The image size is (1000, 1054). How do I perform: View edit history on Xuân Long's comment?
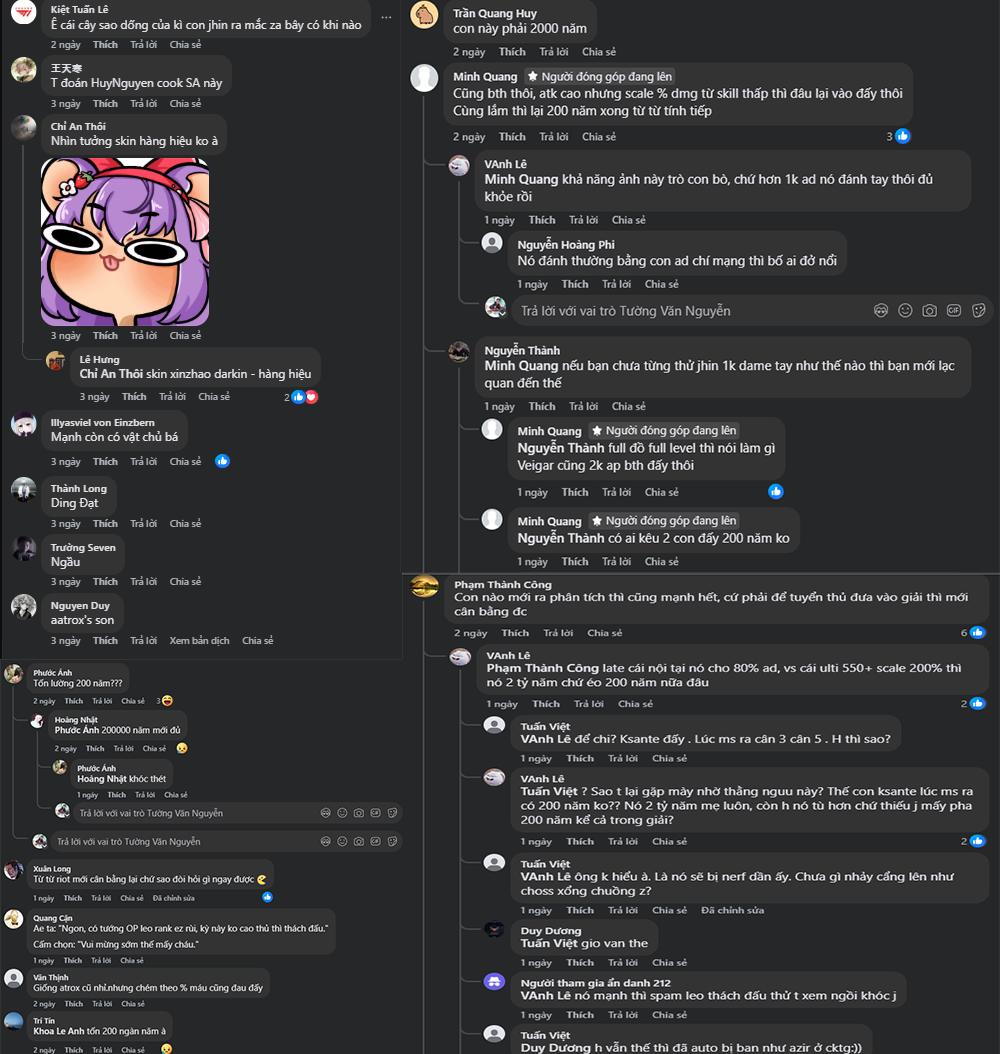173,898
